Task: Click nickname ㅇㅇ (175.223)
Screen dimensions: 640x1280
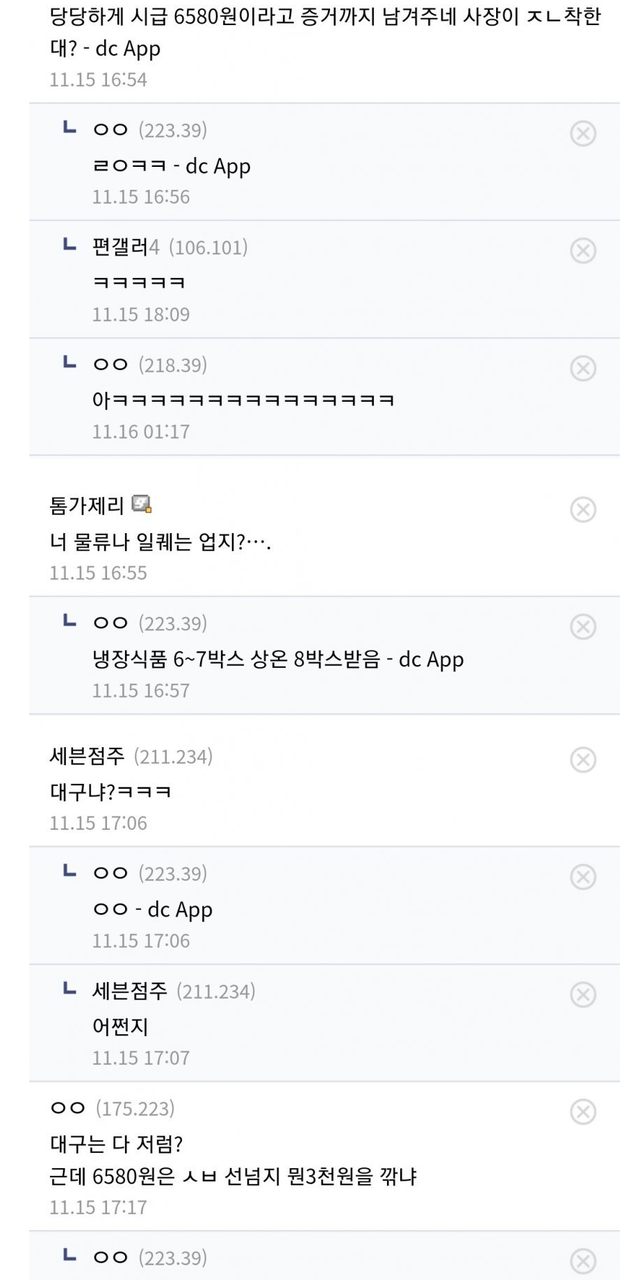Action: point(68,1108)
